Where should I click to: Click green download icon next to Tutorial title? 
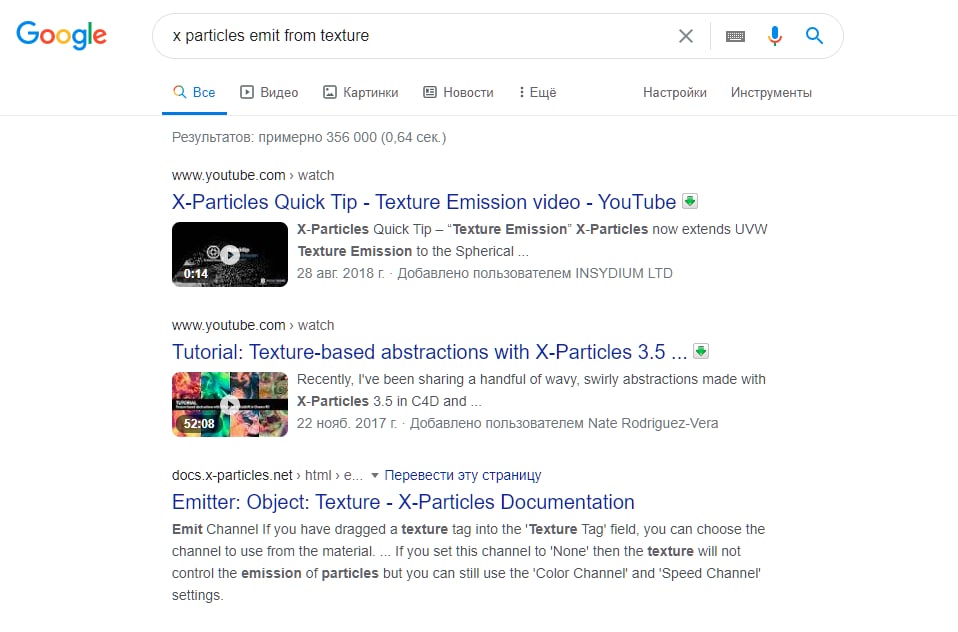(701, 351)
